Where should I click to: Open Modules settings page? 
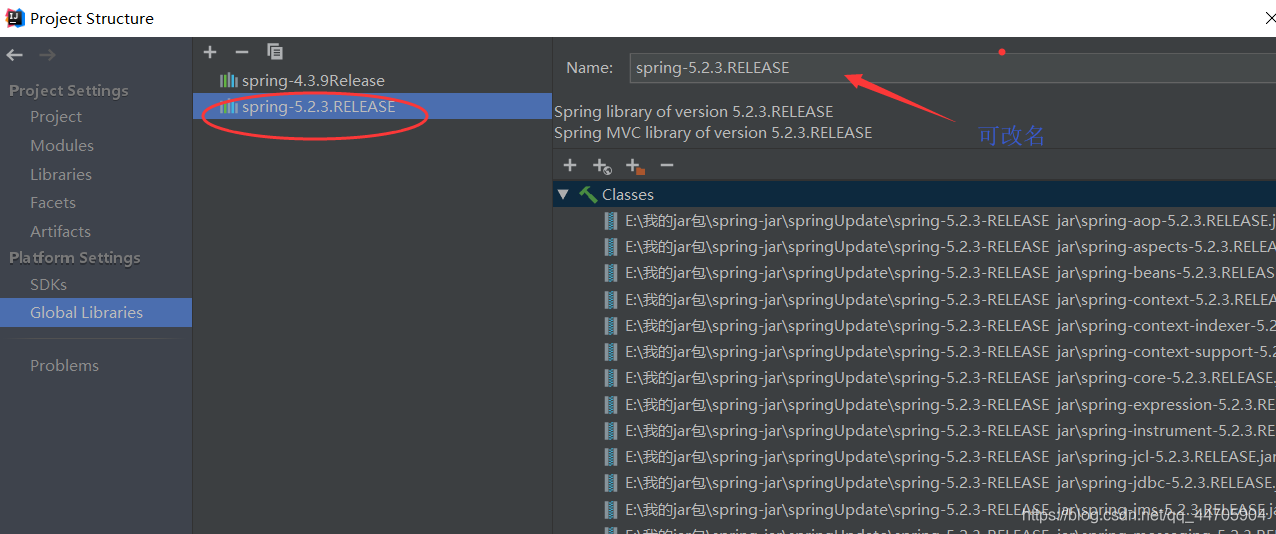[62, 145]
